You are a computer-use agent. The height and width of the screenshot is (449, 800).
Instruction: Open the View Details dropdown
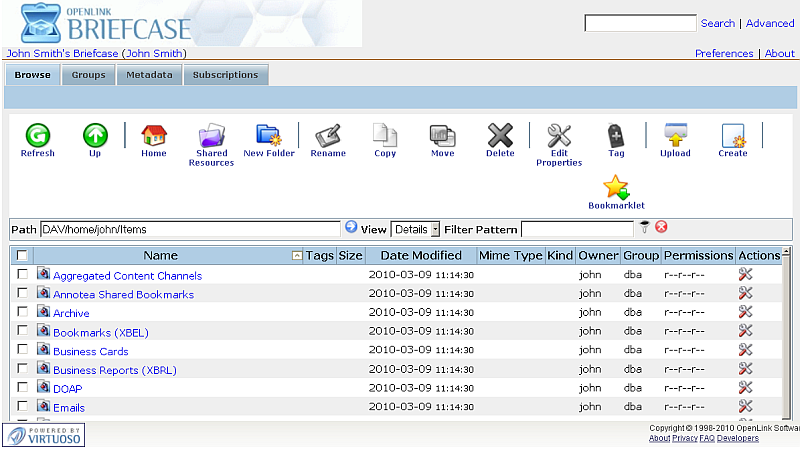pyautogui.click(x=415, y=229)
